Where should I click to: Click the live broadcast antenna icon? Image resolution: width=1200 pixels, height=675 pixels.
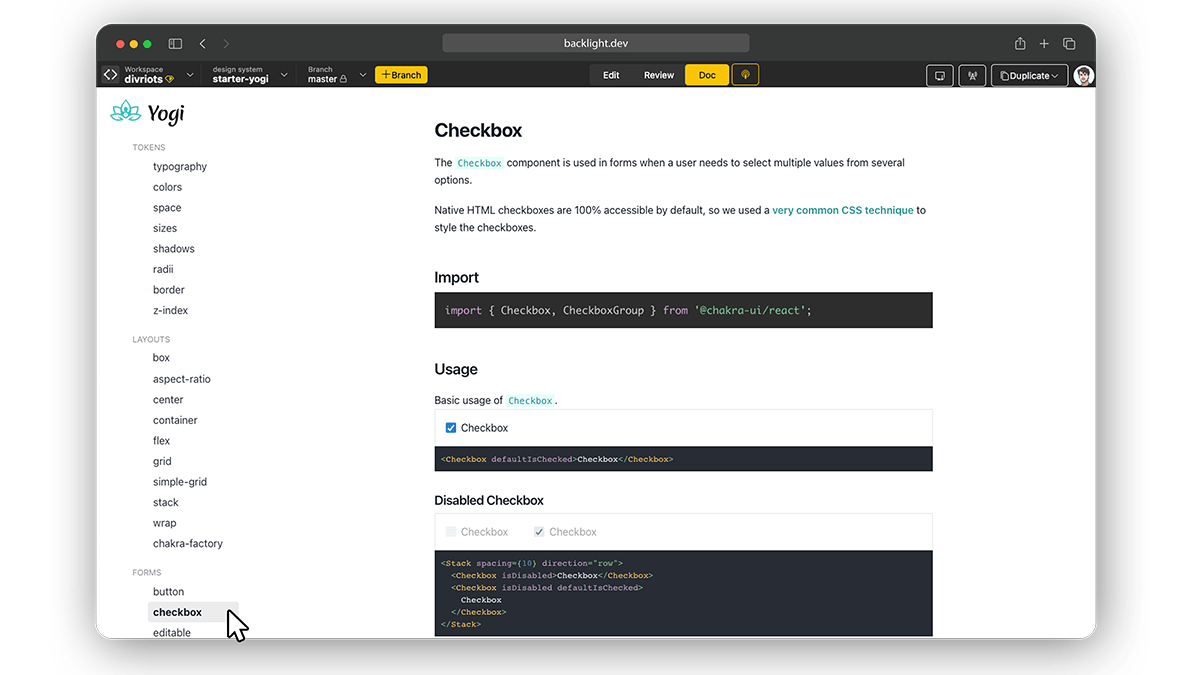tap(972, 76)
